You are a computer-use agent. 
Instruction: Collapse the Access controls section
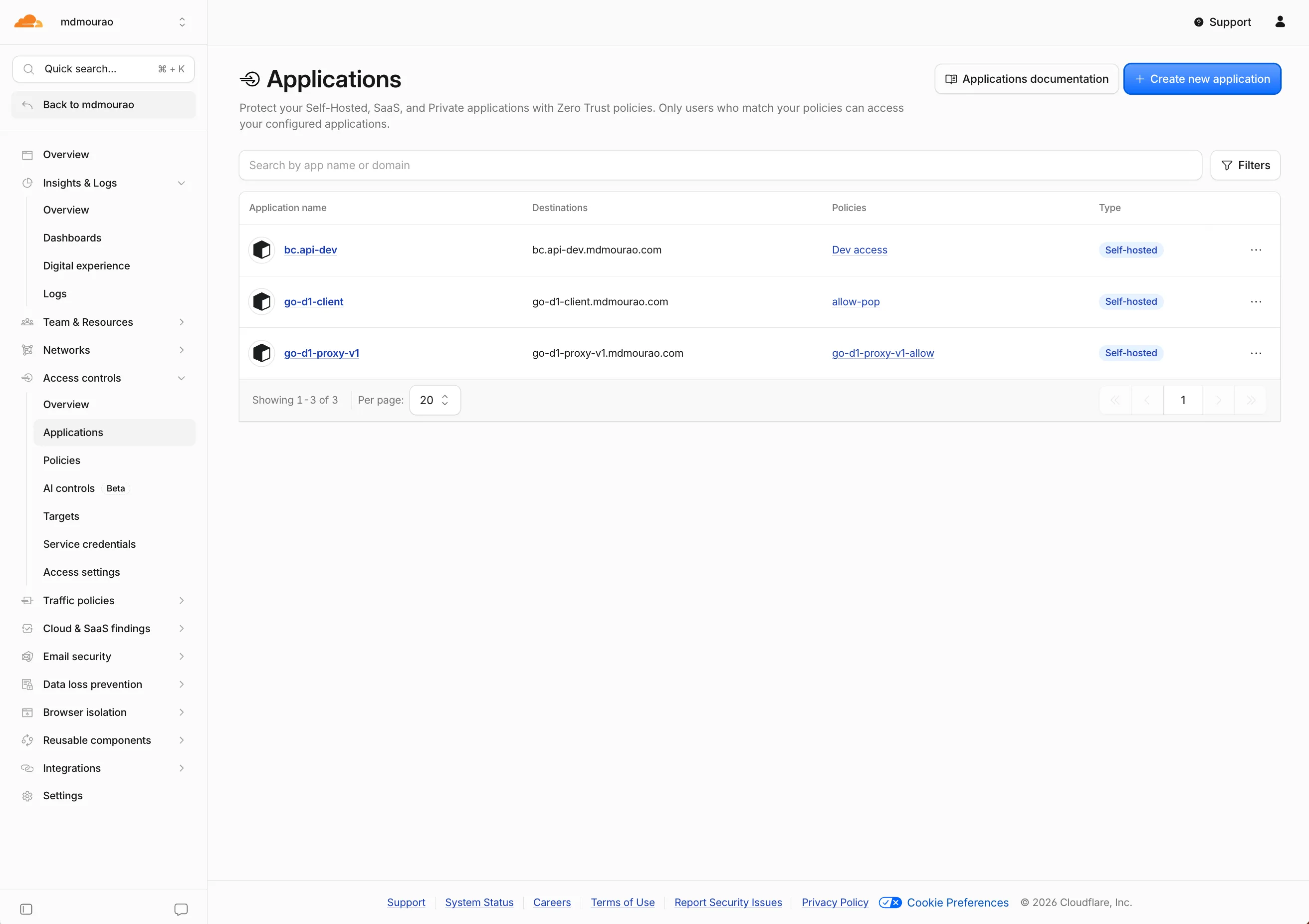(181, 378)
